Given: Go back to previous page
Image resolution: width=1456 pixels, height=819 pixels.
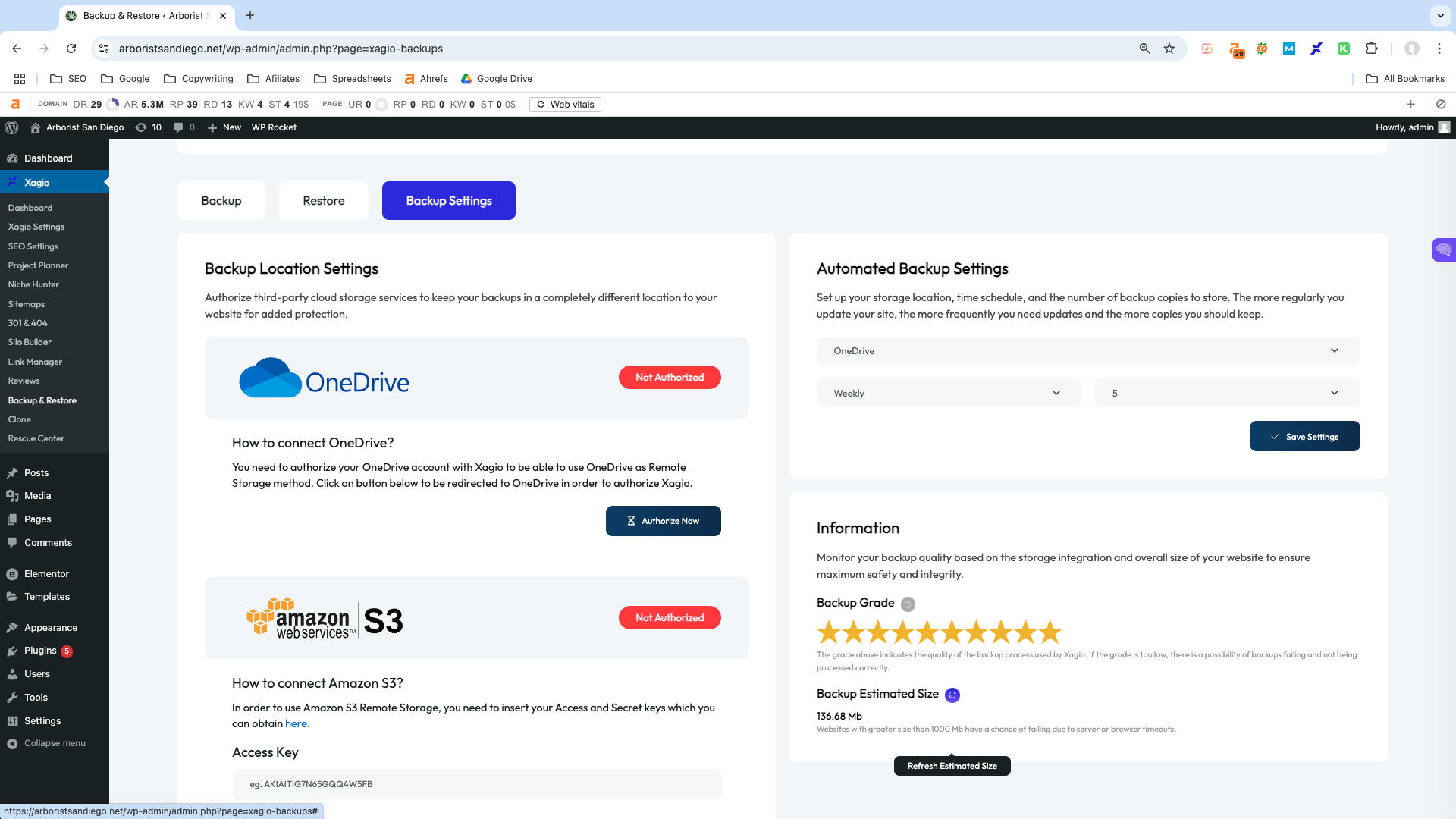Looking at the screenshot, I should click(17, 49).
